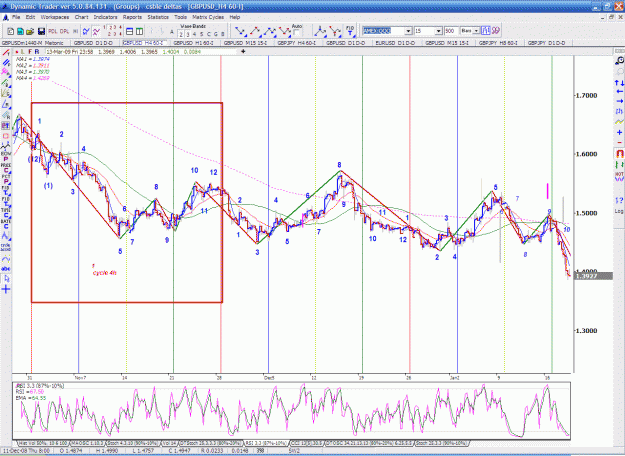Image resolution: width=625 pixels, height=456 pixels.
Task: Click the F button in chart header
Action: 30,52
